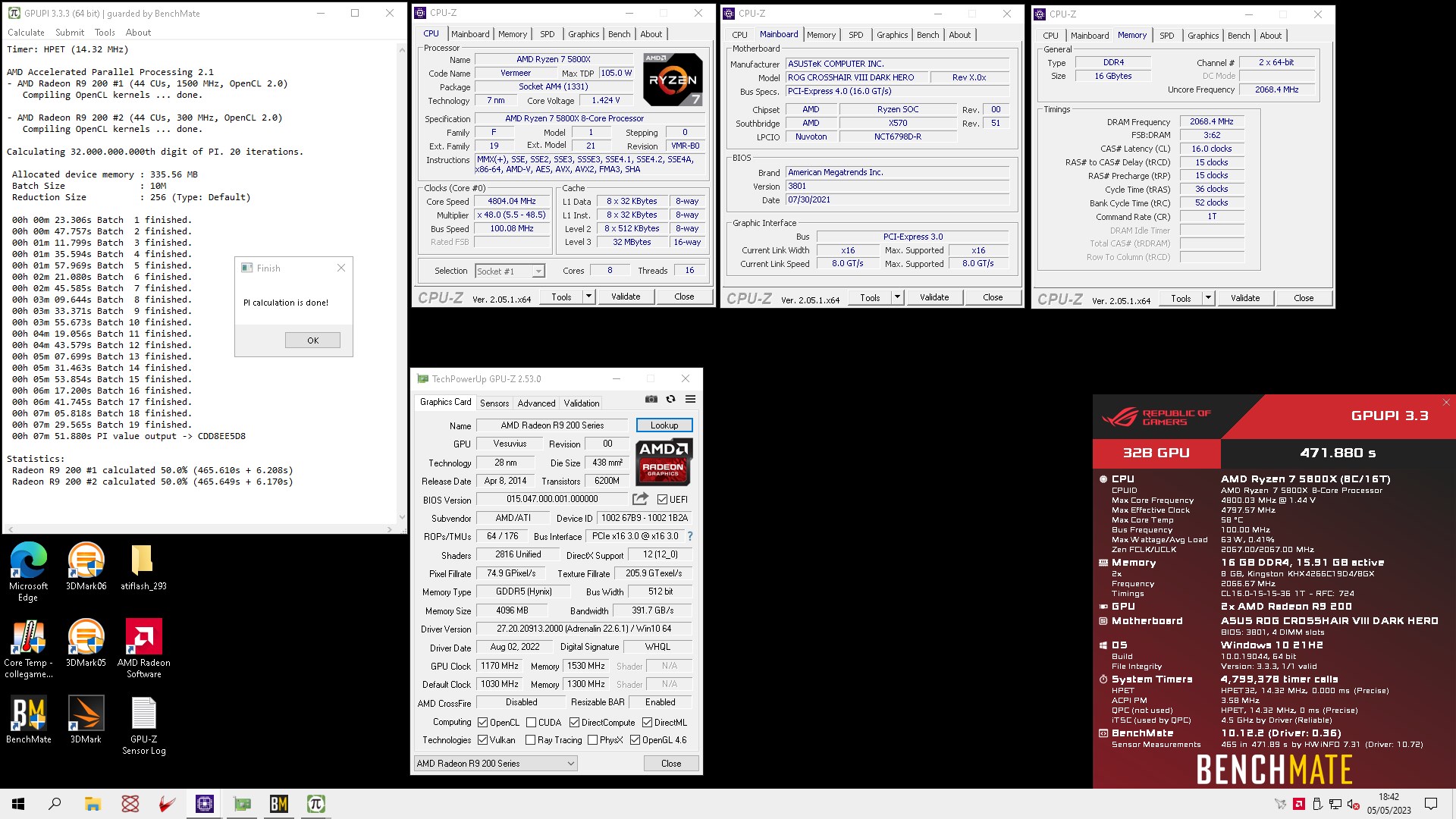The height and width of the screenshot is (819, 1456).
Task: Open BenchMate desktop shortcut
Action: click(28, 720)
